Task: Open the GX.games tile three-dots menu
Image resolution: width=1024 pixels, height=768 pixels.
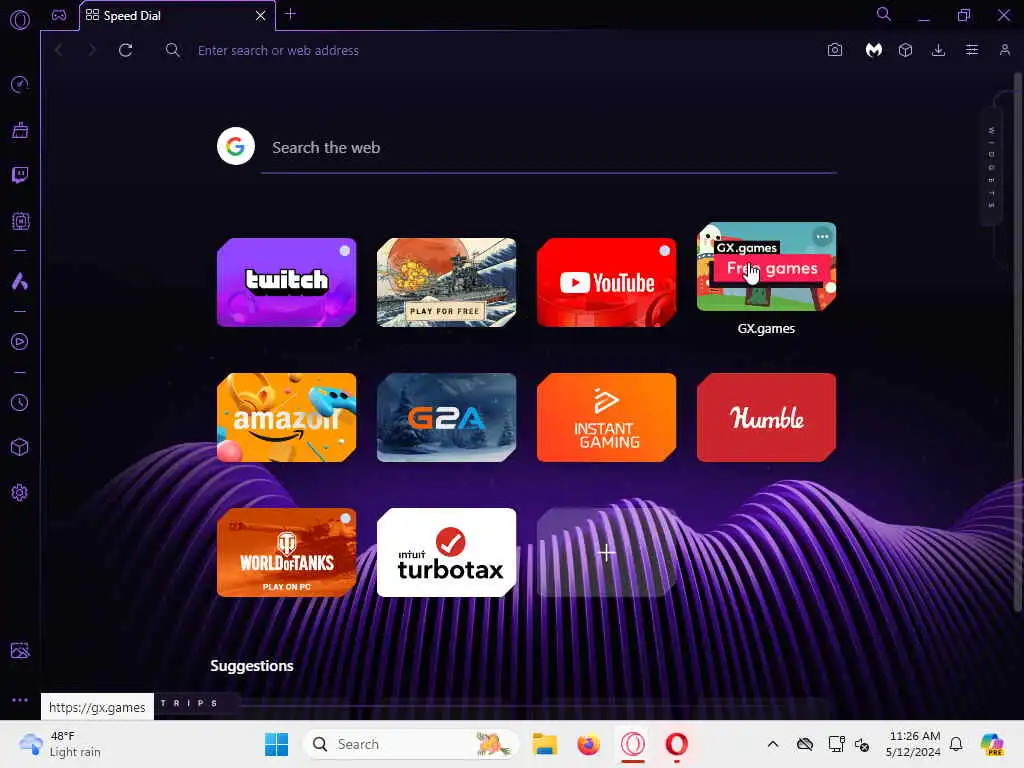Action: point(822,236)
